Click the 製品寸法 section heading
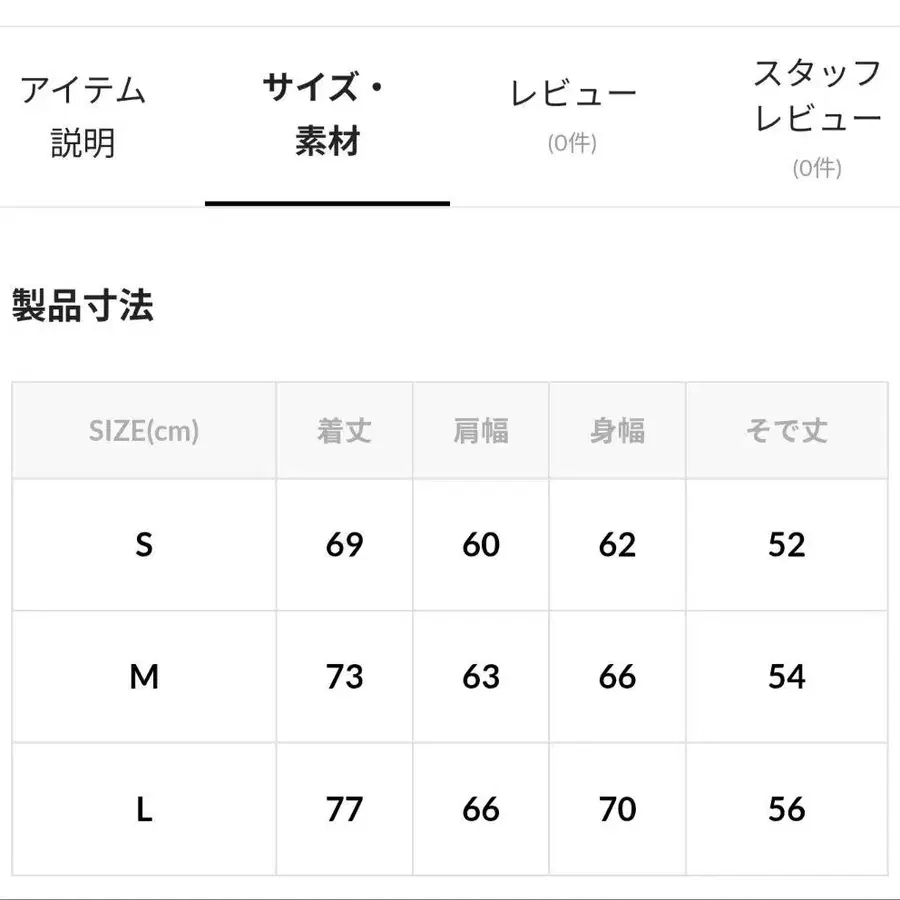 (x=82, y=307)
